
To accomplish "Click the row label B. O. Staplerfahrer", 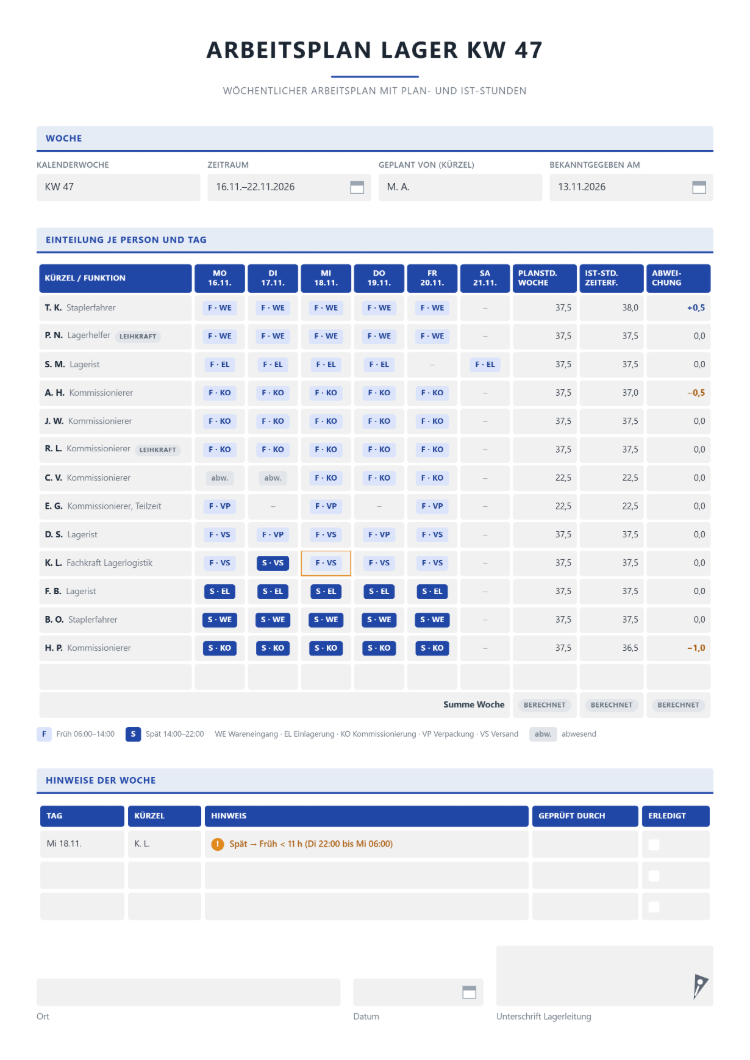I will click(81, 619).
